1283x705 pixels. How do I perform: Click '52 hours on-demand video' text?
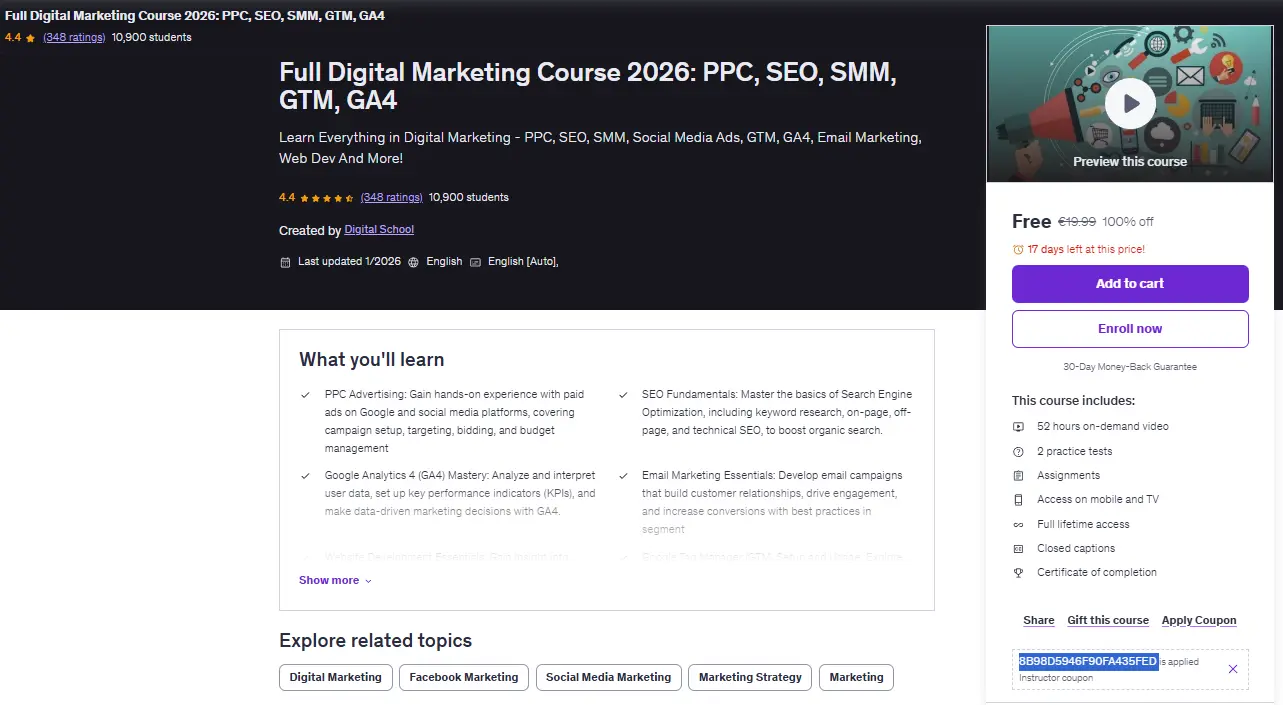tap(1102, 426)
